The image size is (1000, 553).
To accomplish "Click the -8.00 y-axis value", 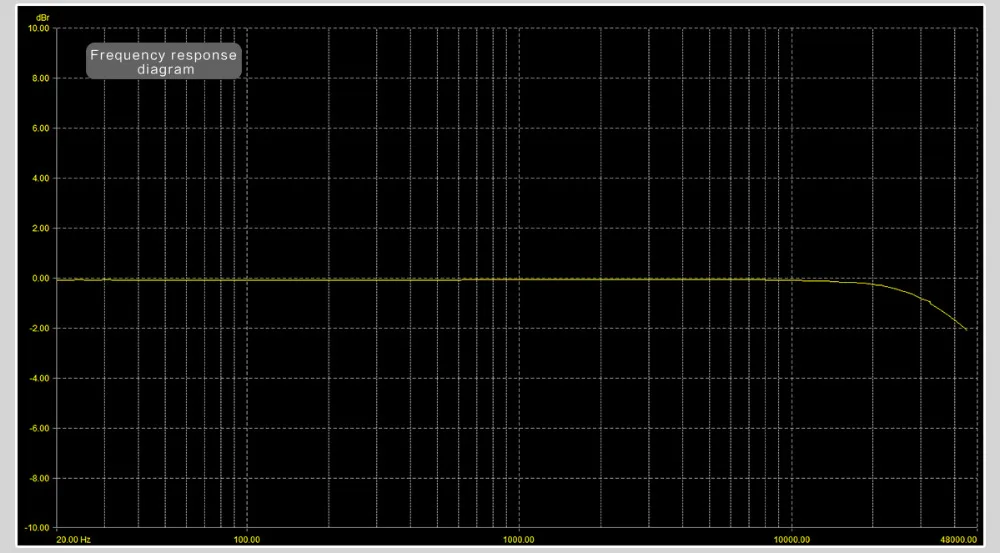I will click(40, 478).
